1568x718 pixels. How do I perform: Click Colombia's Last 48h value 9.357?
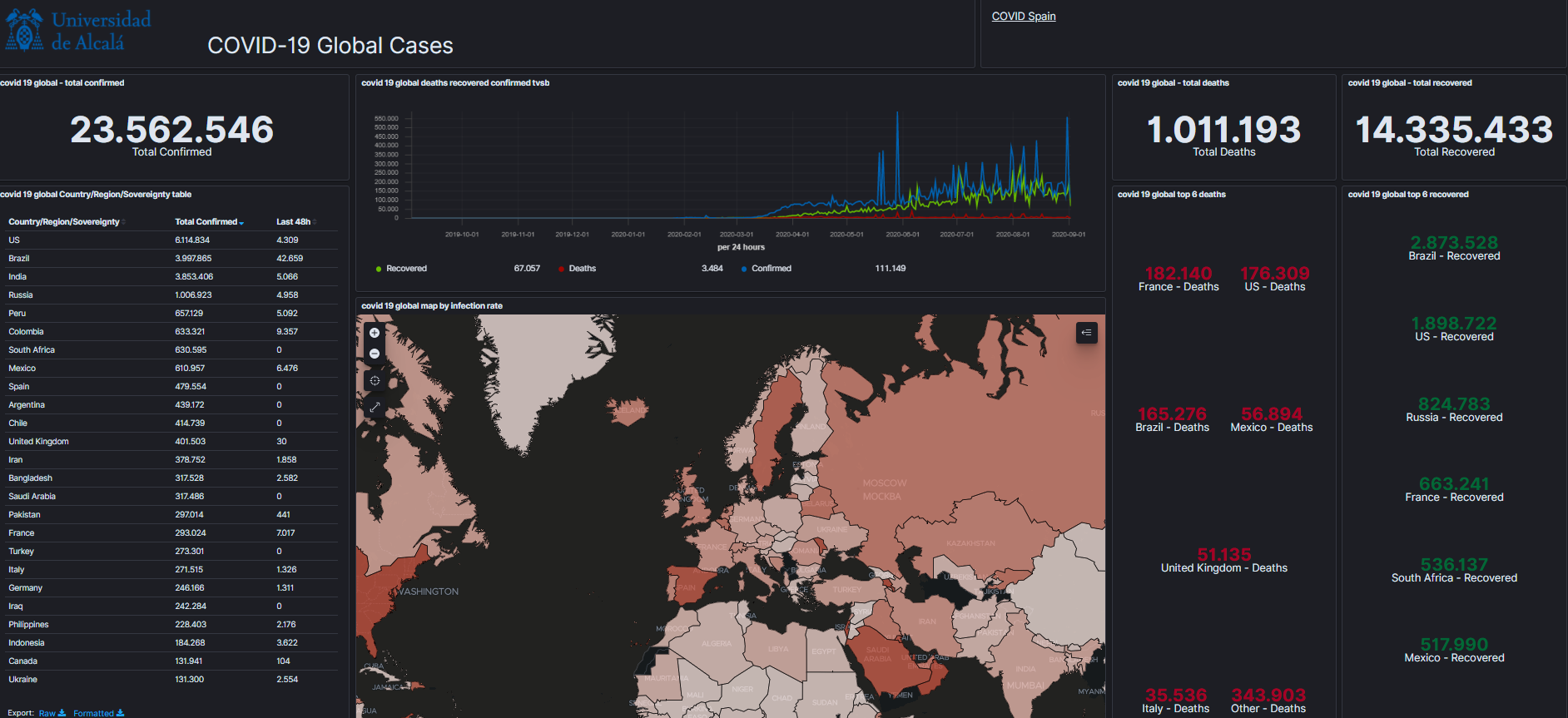287,332
